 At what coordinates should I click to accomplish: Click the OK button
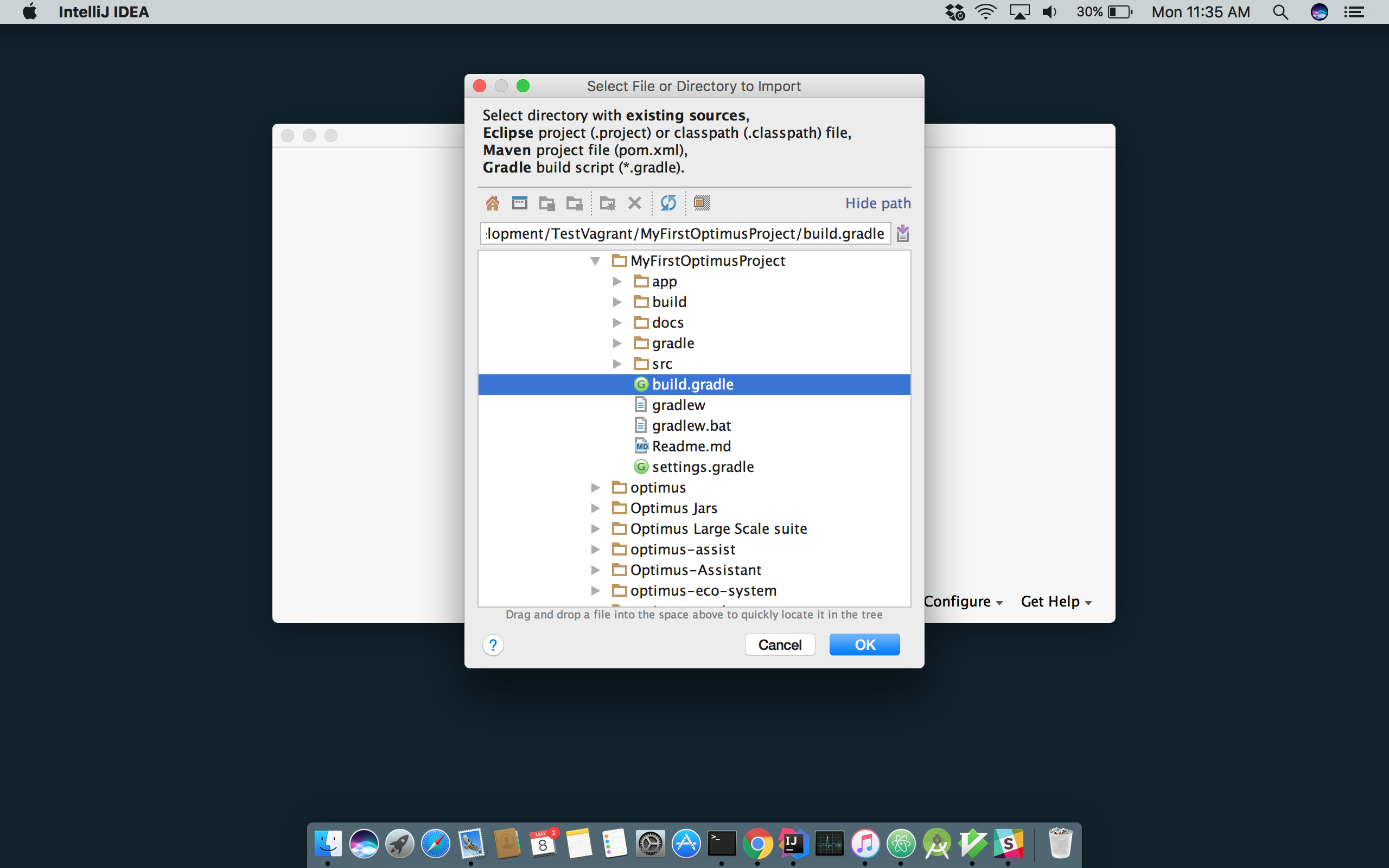864,644
